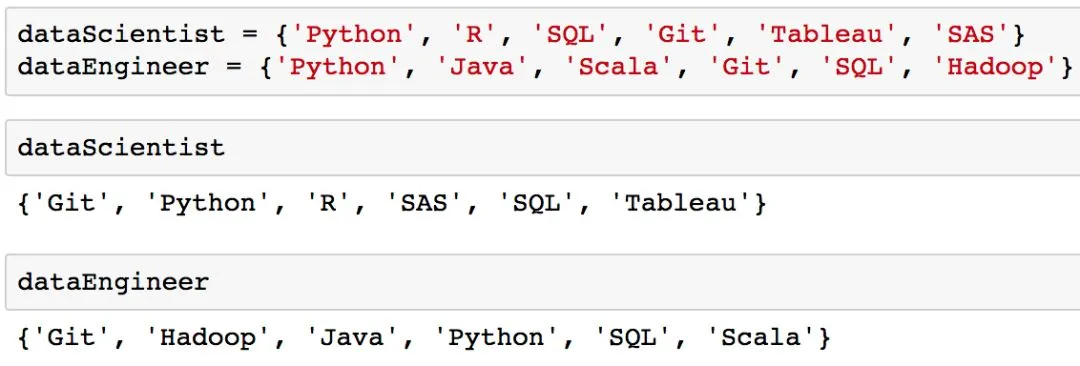Click the dataScientist variable name in first cell
Screen dimensions: 1080x366
[x=121, y=35]
